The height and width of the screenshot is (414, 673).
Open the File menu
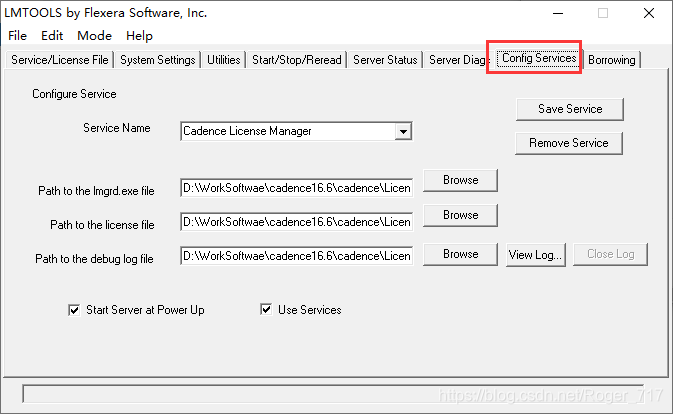pyautogui.click(x=17, y=35)
